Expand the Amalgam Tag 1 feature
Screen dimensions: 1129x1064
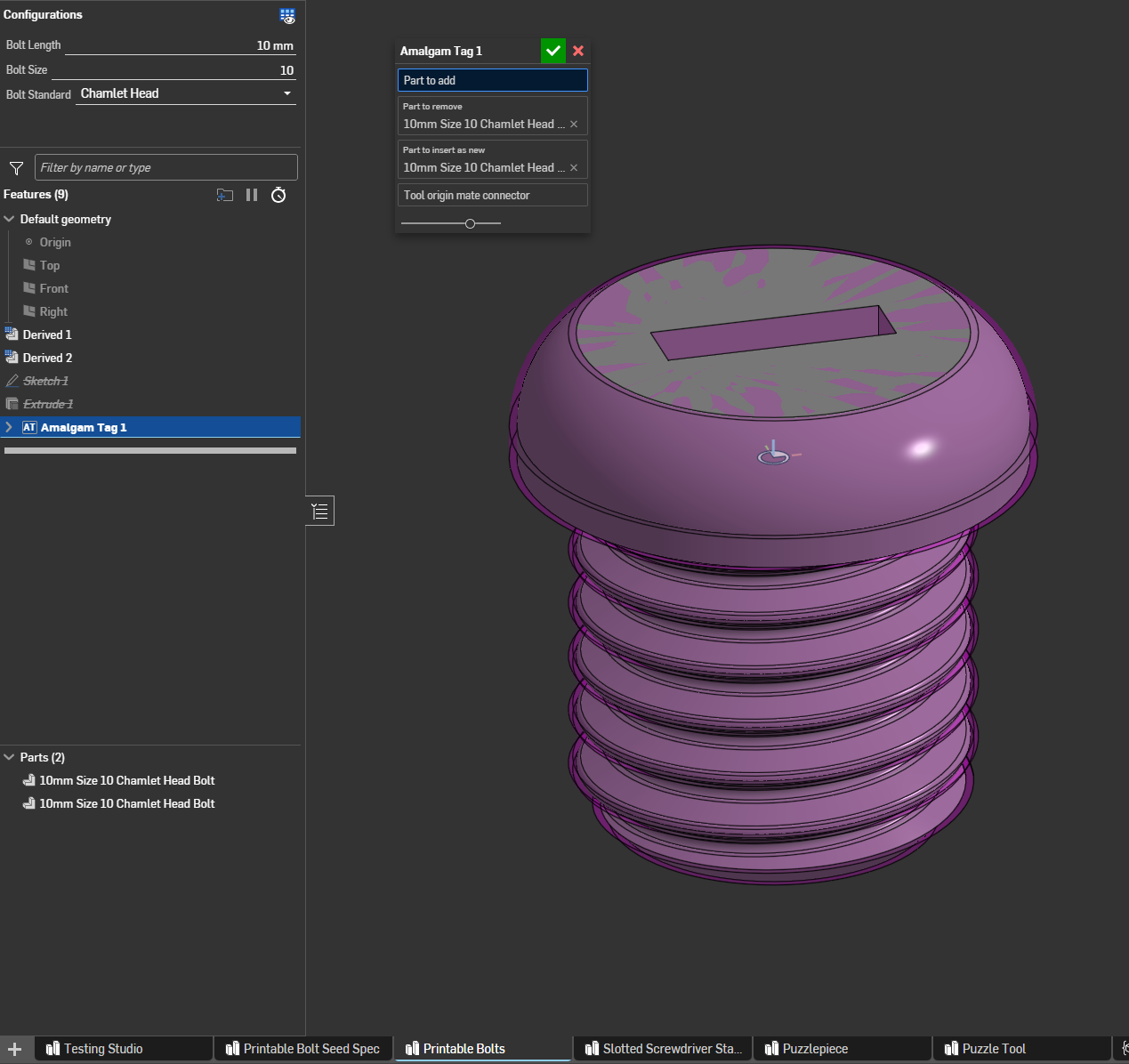pyautogui.click(x=10, y=427)
